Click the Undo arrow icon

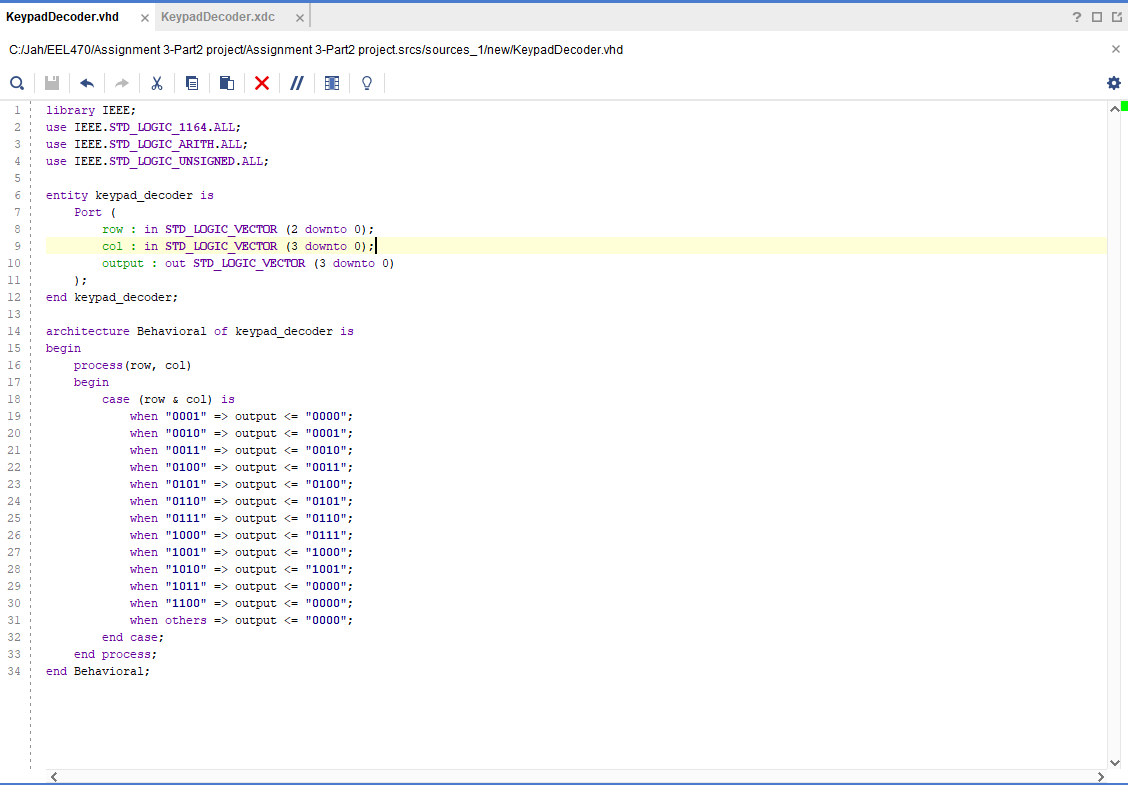pos(87,83)
